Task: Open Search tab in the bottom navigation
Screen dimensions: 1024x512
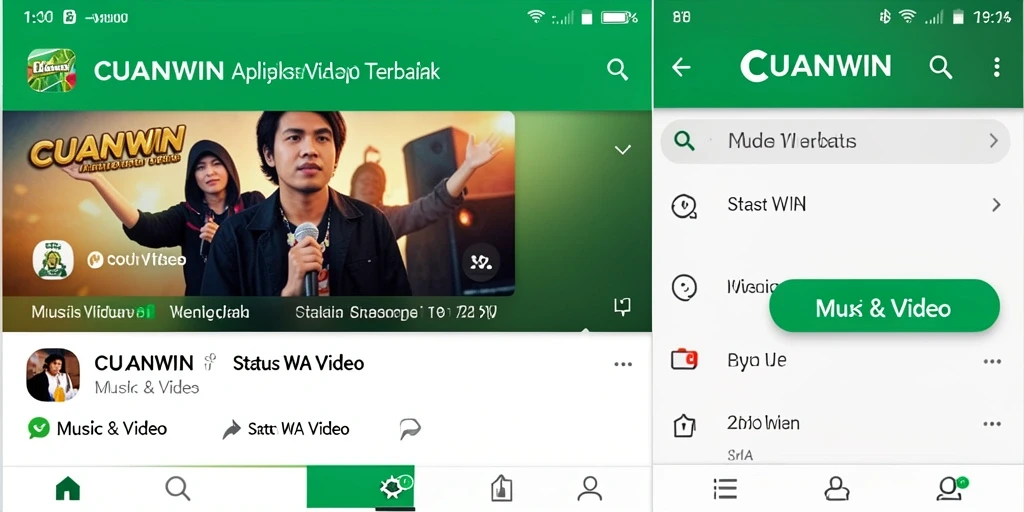Action: pyautogui.click(x=178, y=488)
